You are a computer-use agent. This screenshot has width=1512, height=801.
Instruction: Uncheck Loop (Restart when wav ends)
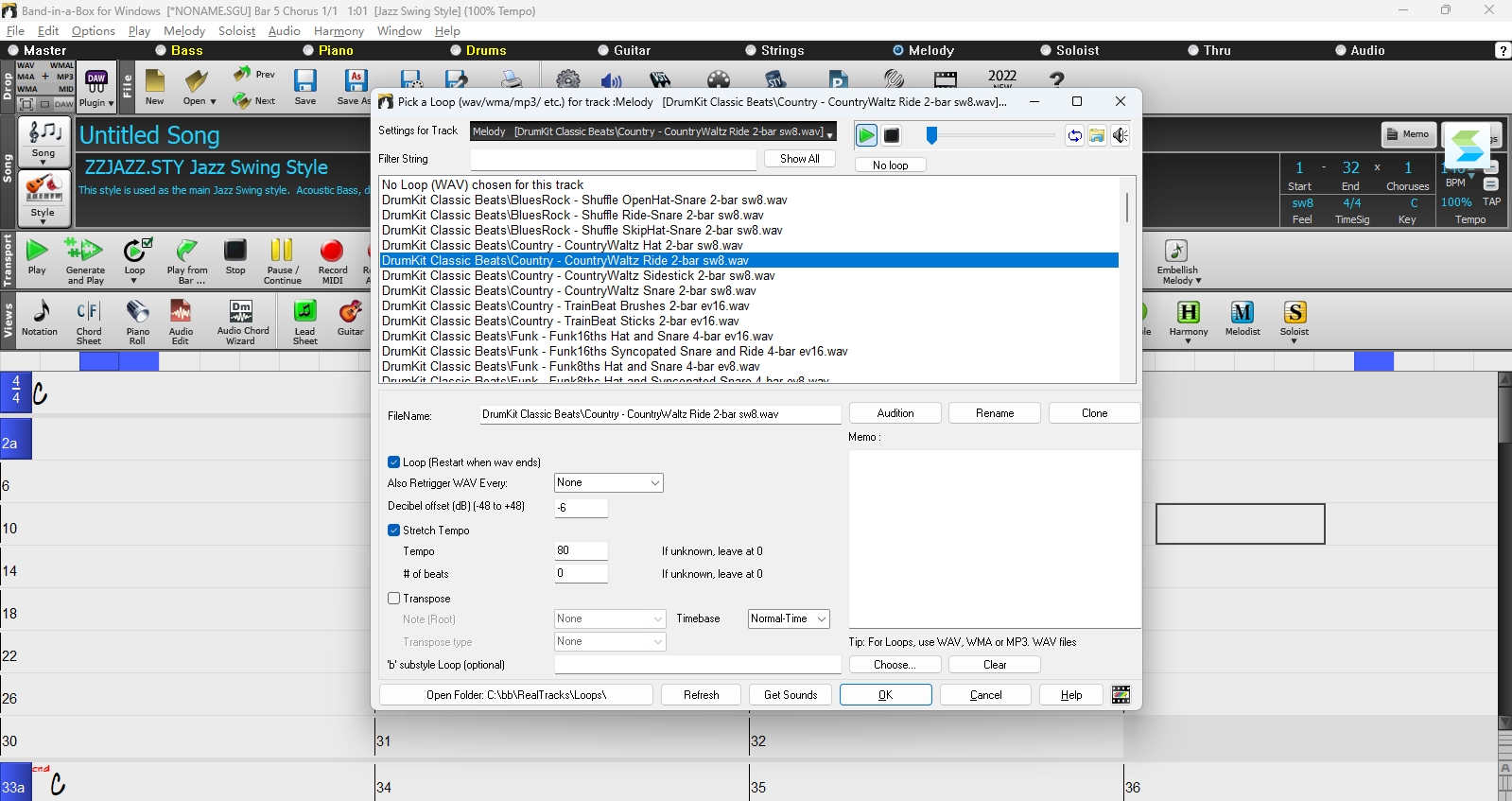click(x=393, y=462)
